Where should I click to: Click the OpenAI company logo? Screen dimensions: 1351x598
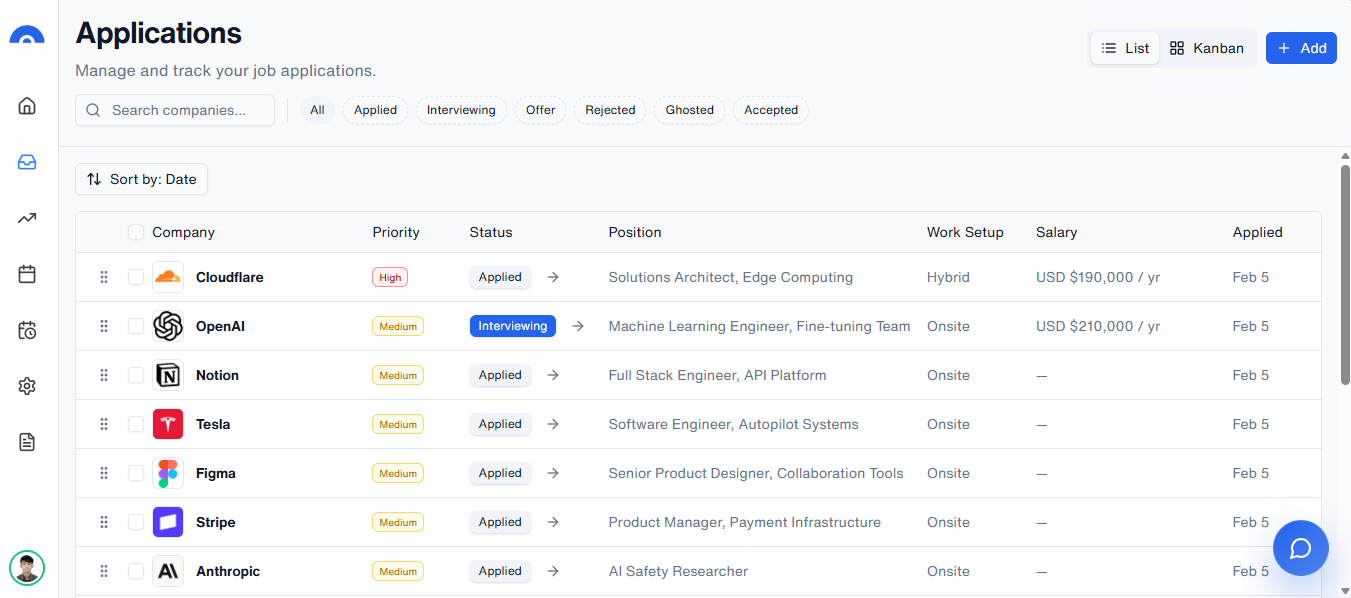(168, 325)
